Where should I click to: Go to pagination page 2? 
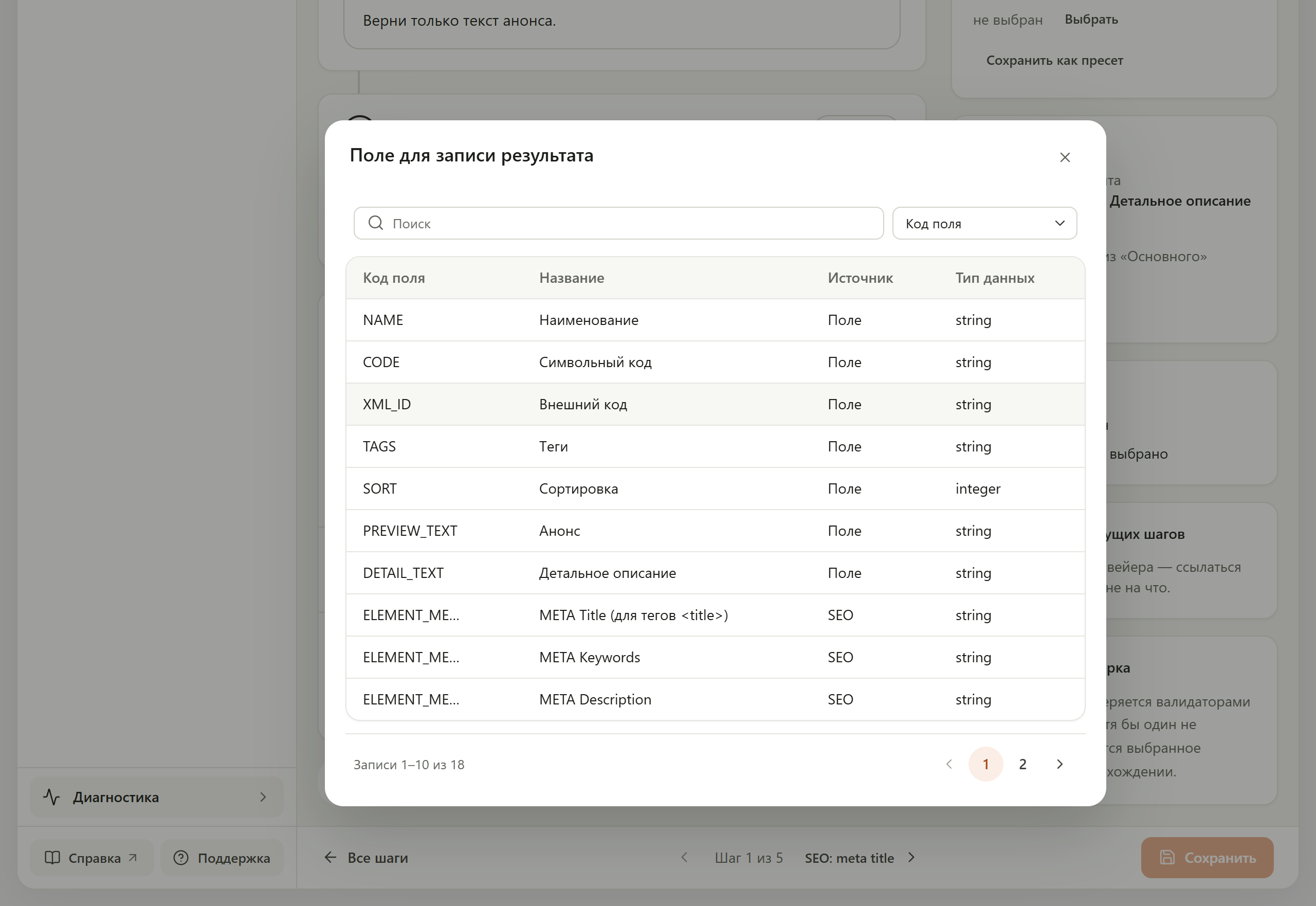click(x=1022, y=764)
